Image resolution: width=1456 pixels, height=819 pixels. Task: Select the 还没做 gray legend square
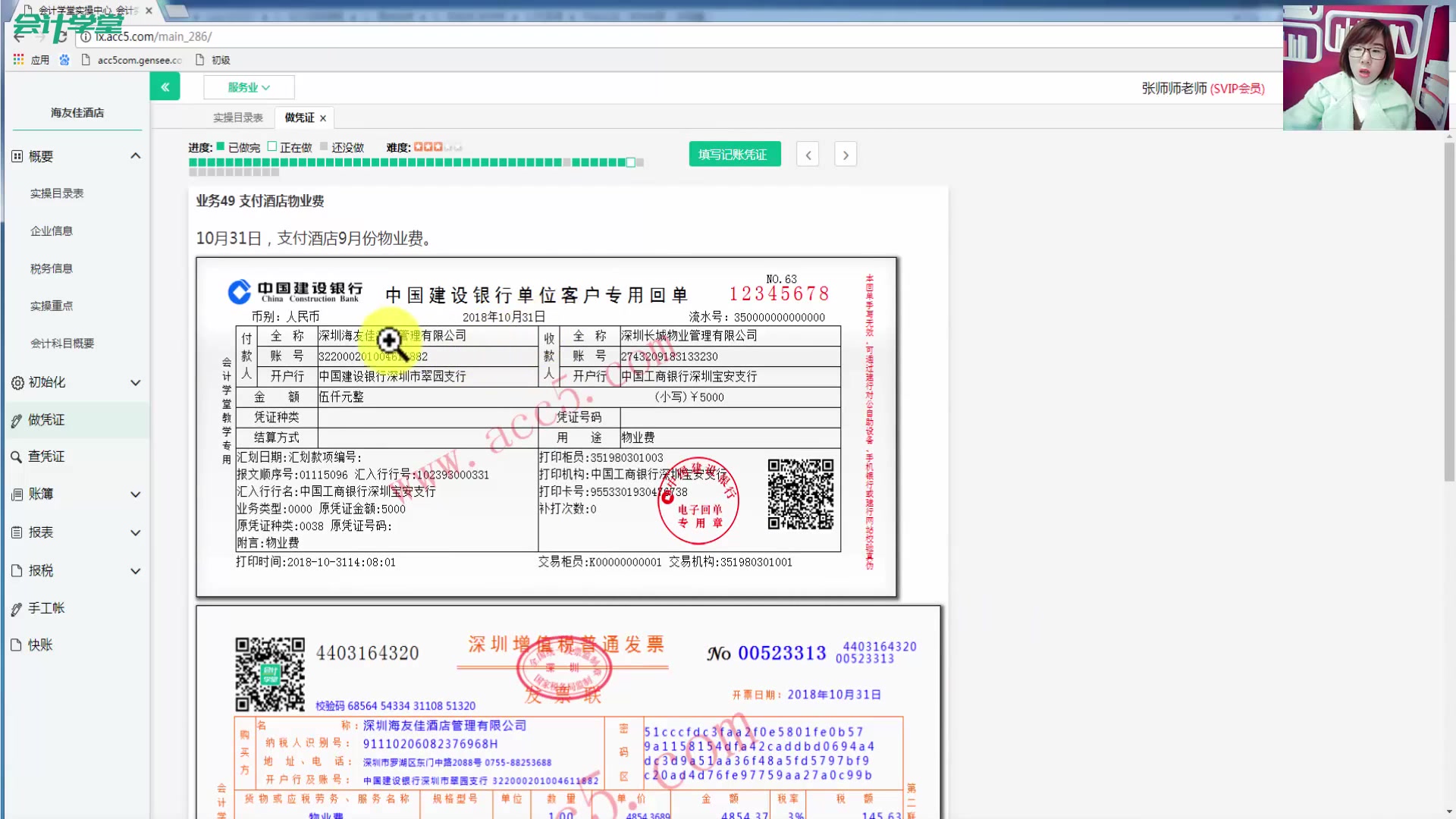(325, 146)
